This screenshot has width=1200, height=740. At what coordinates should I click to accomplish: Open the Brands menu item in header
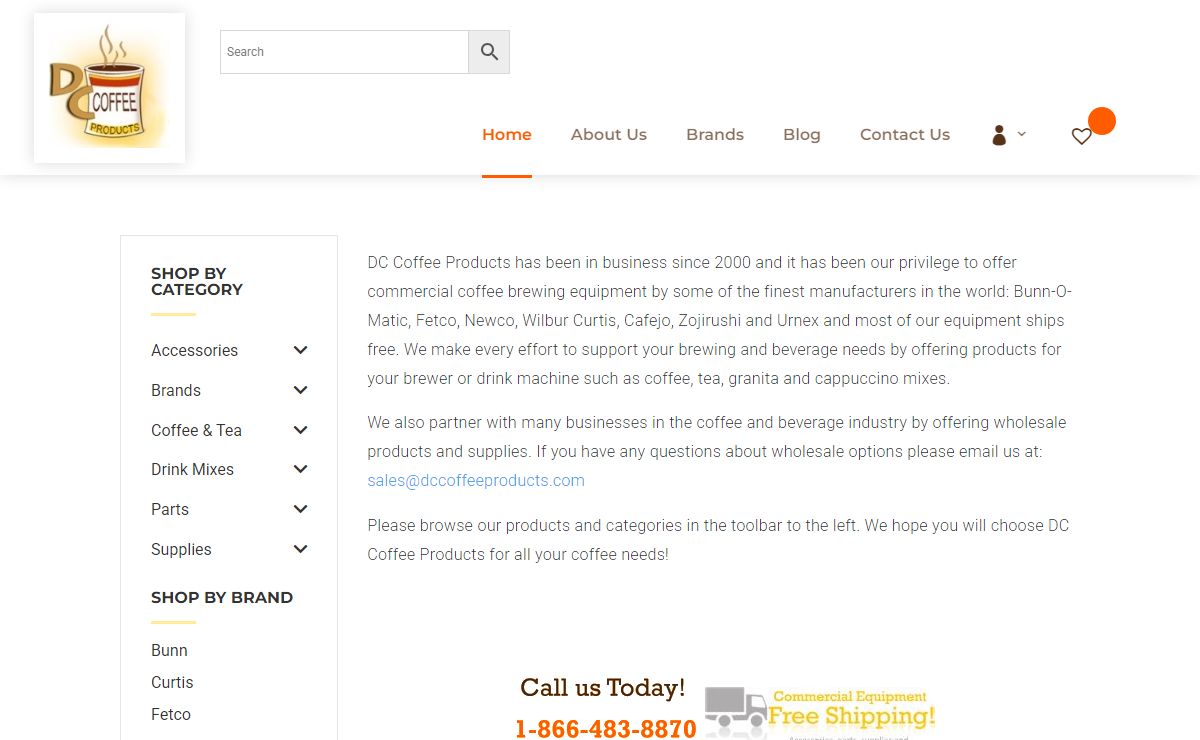(715, 134)
